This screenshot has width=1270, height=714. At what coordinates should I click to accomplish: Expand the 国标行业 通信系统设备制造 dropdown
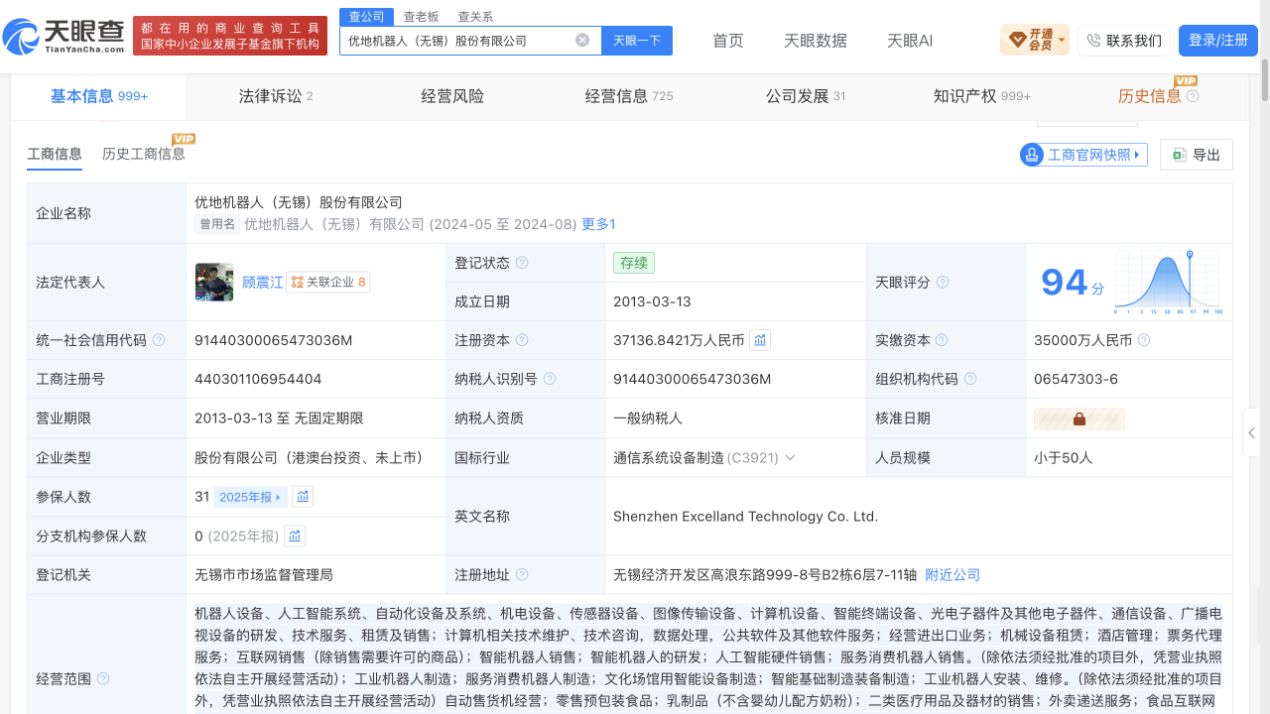790,457
